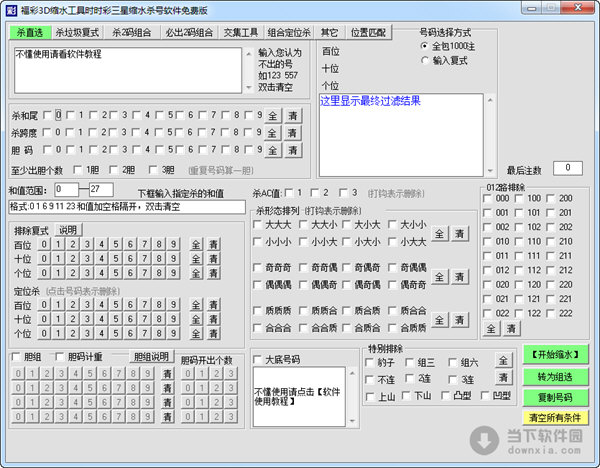This screenshot has height=468, width=600.
Task: Clear the 杀跨度 row with 清
Action: point(292,133)
